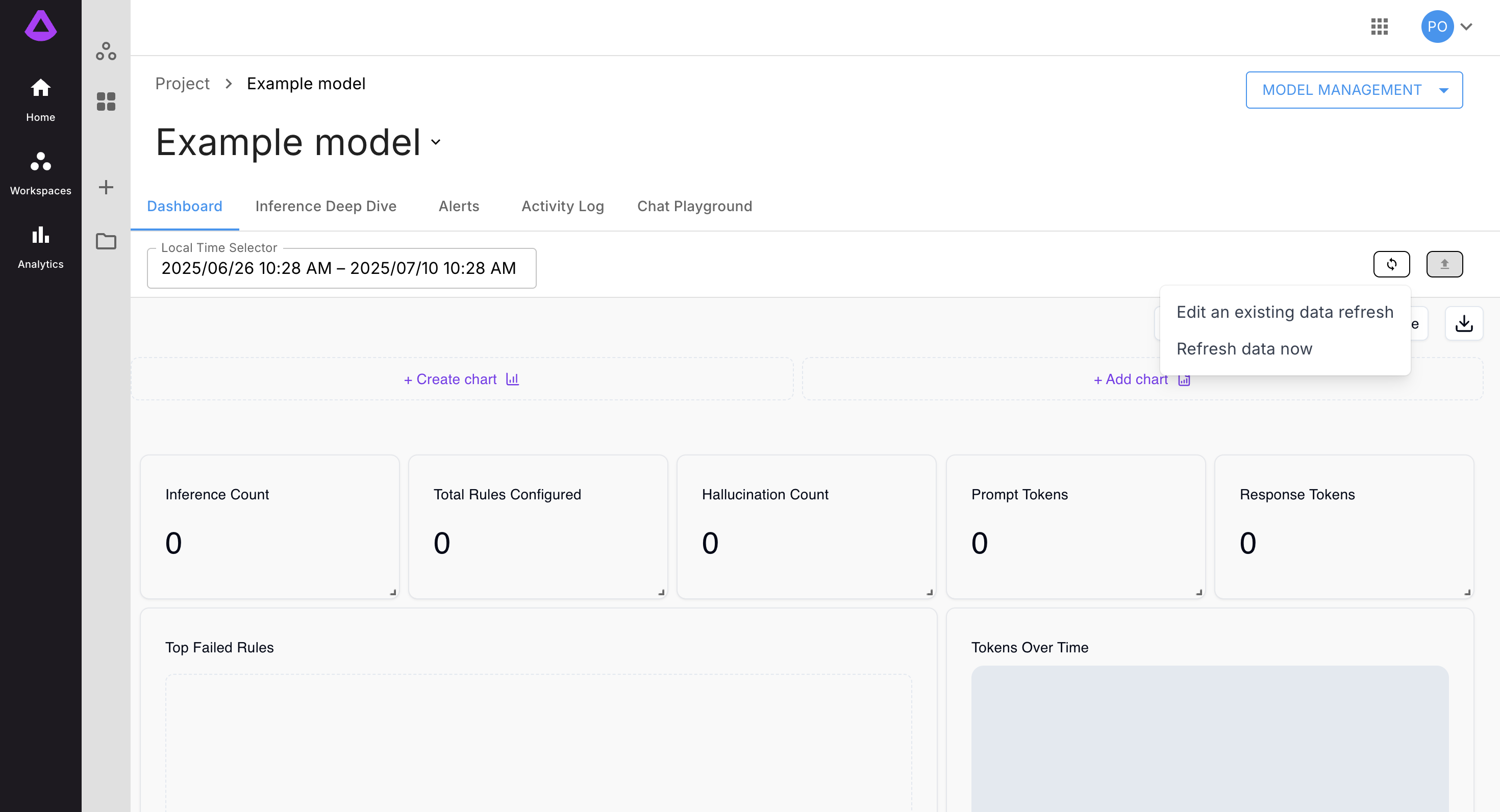Choose Refresh data now

(1285, 349)
